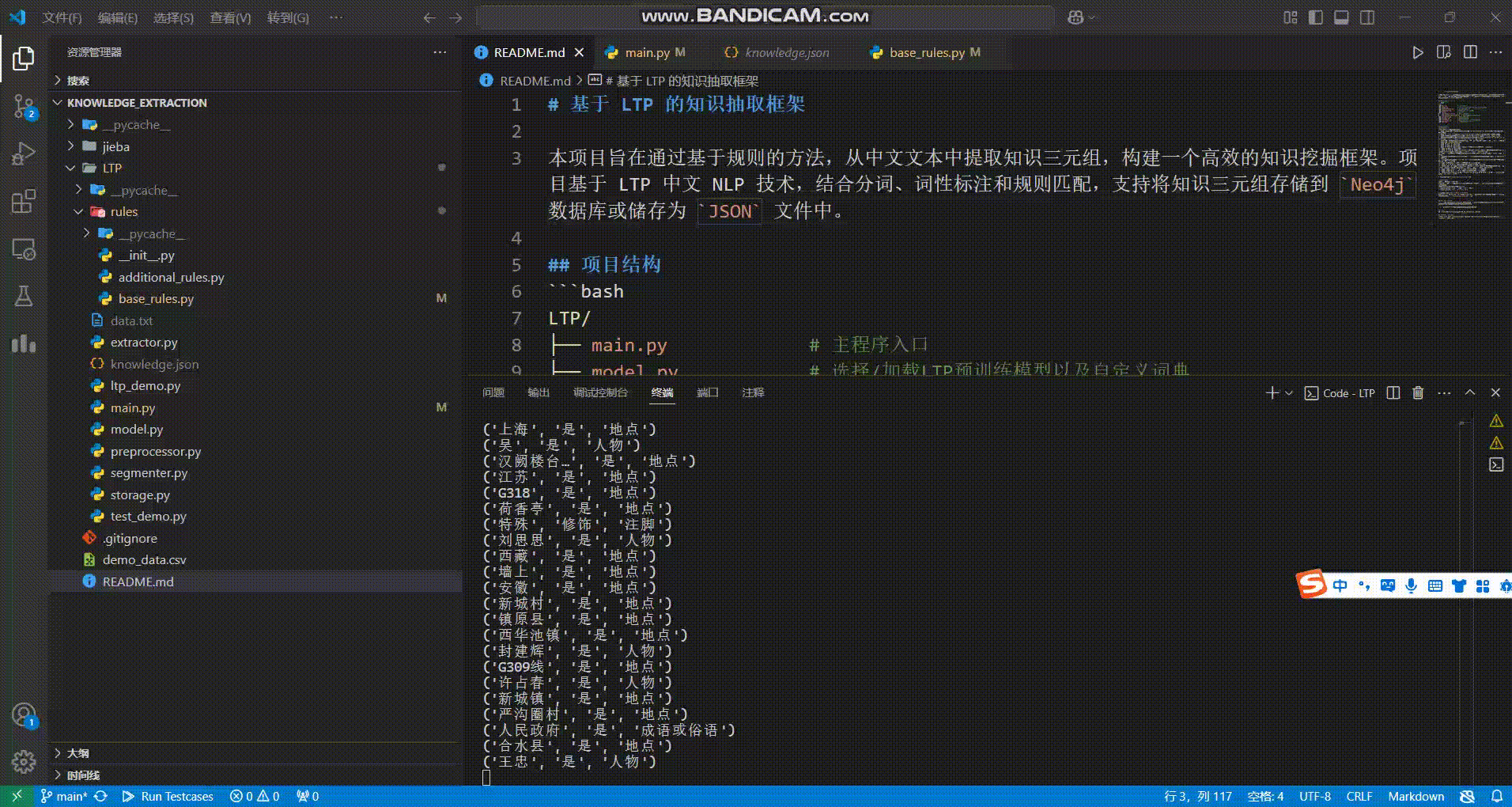Open extractor.py in the explorer
This screenshot has height=807, width=1512.
(x=143, y=342)
